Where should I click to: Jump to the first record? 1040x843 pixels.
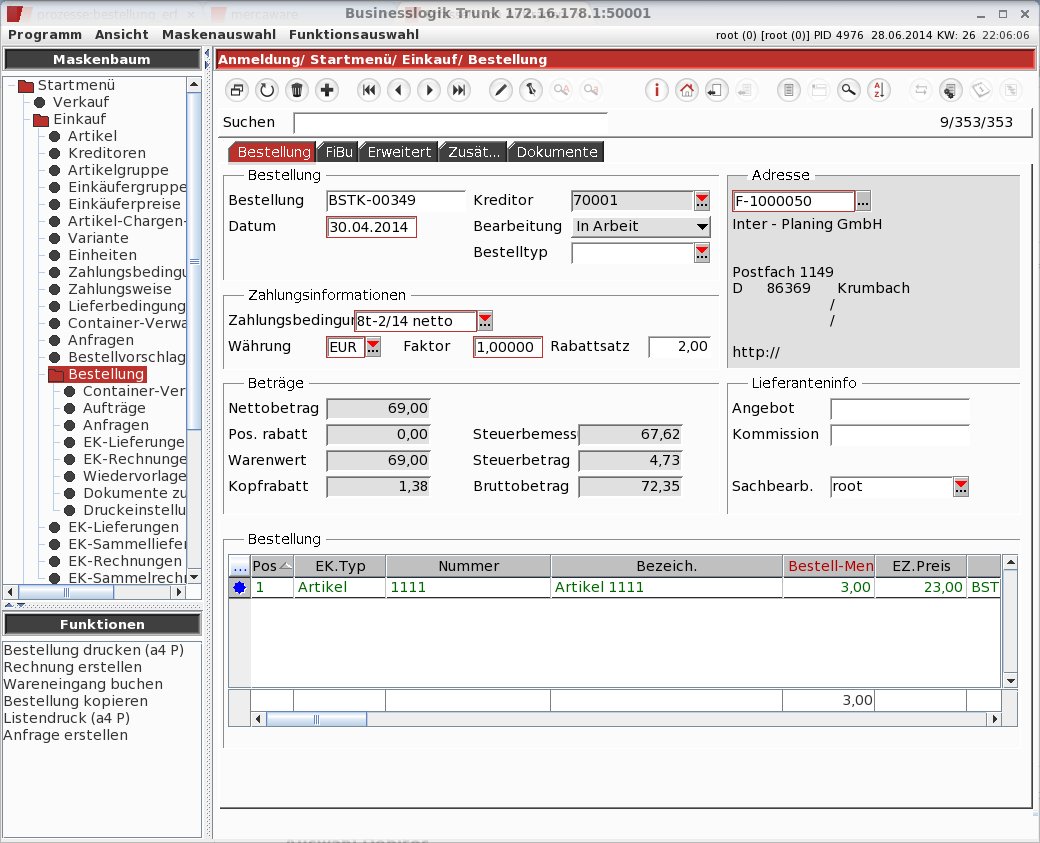point(369,90)
